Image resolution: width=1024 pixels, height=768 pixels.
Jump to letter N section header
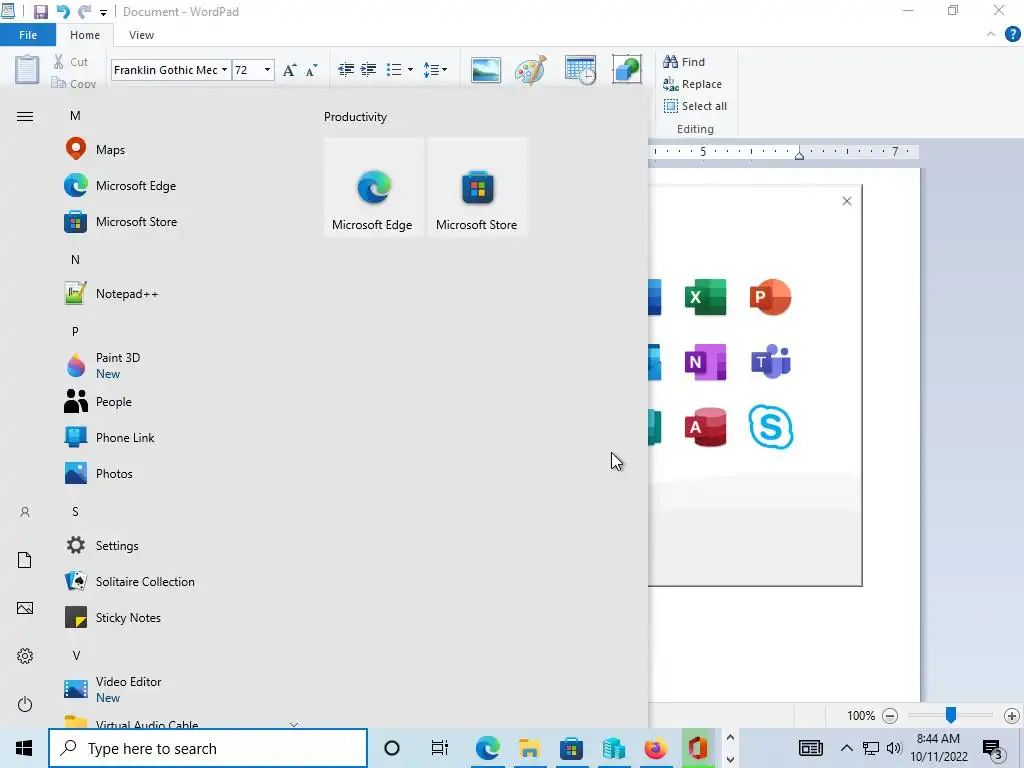(75, 259)
